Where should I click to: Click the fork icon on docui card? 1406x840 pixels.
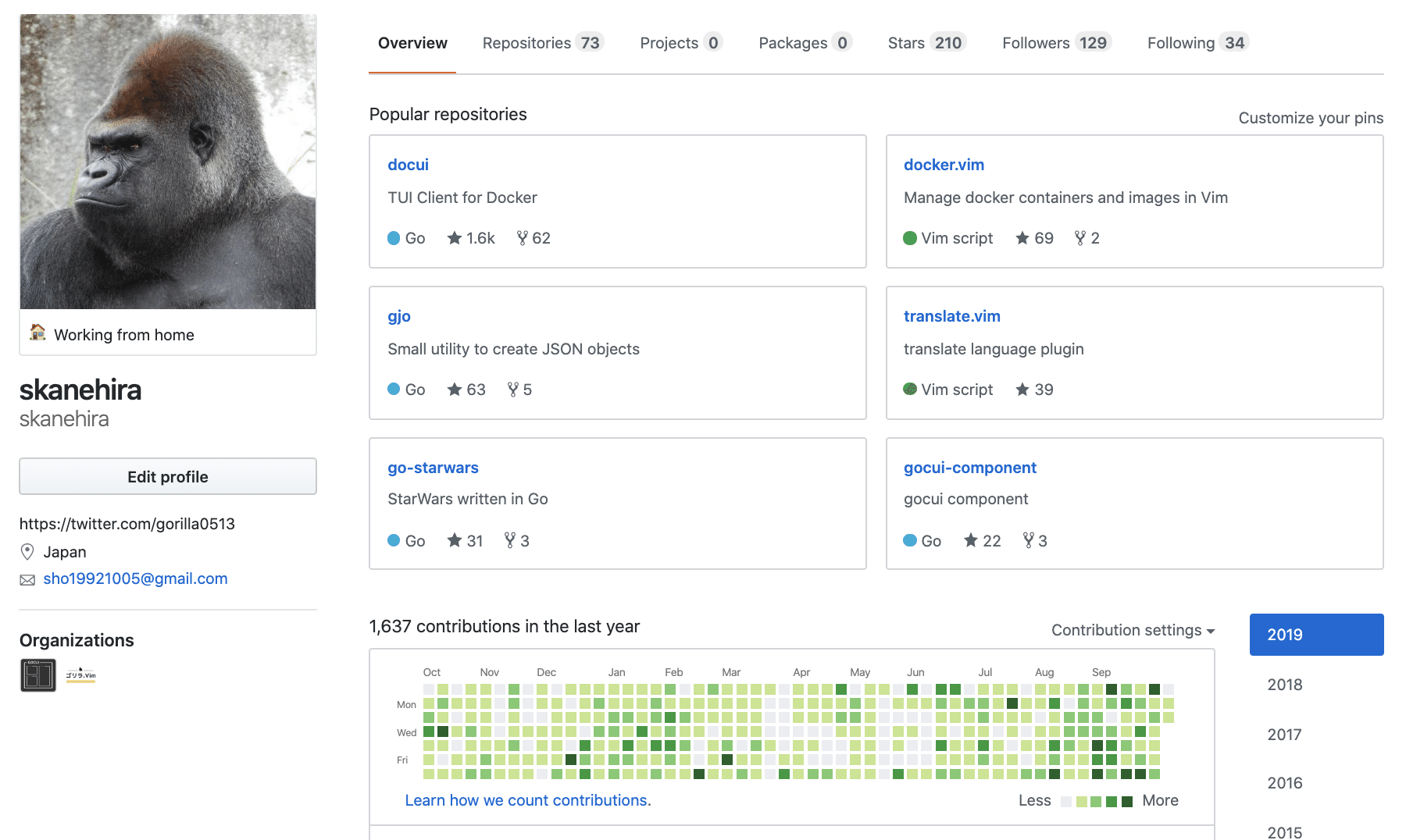point(523,238)
